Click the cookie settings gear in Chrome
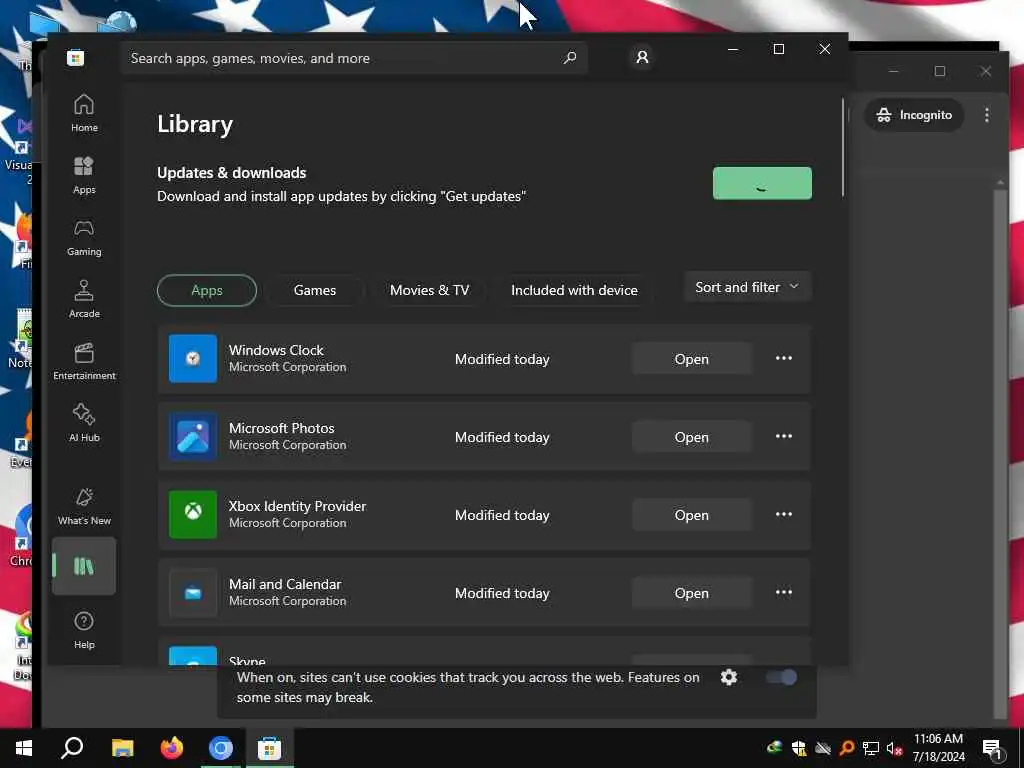This screenshot has width=1024, height=768. click(x=729, y=677)
